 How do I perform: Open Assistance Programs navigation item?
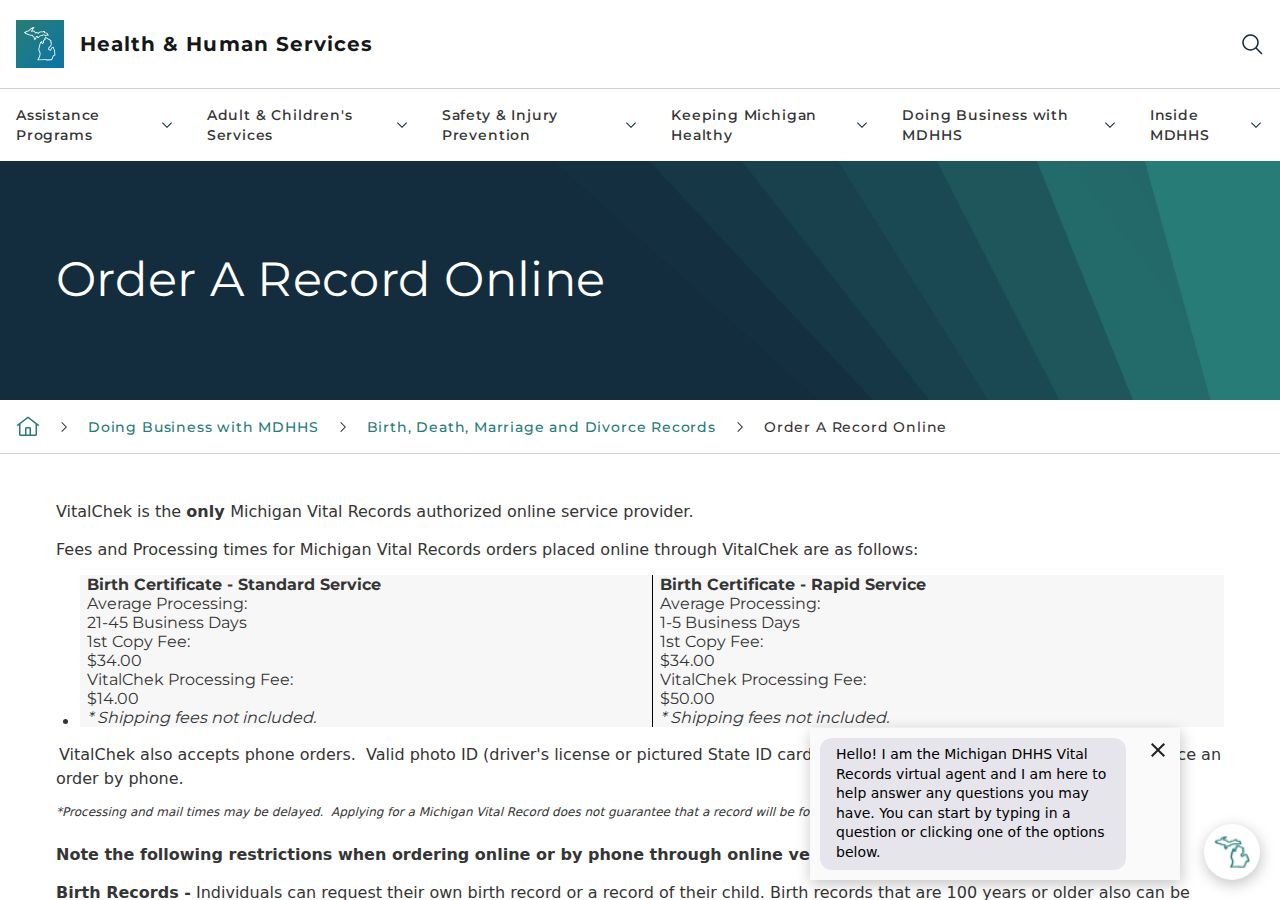pos(57,125)
